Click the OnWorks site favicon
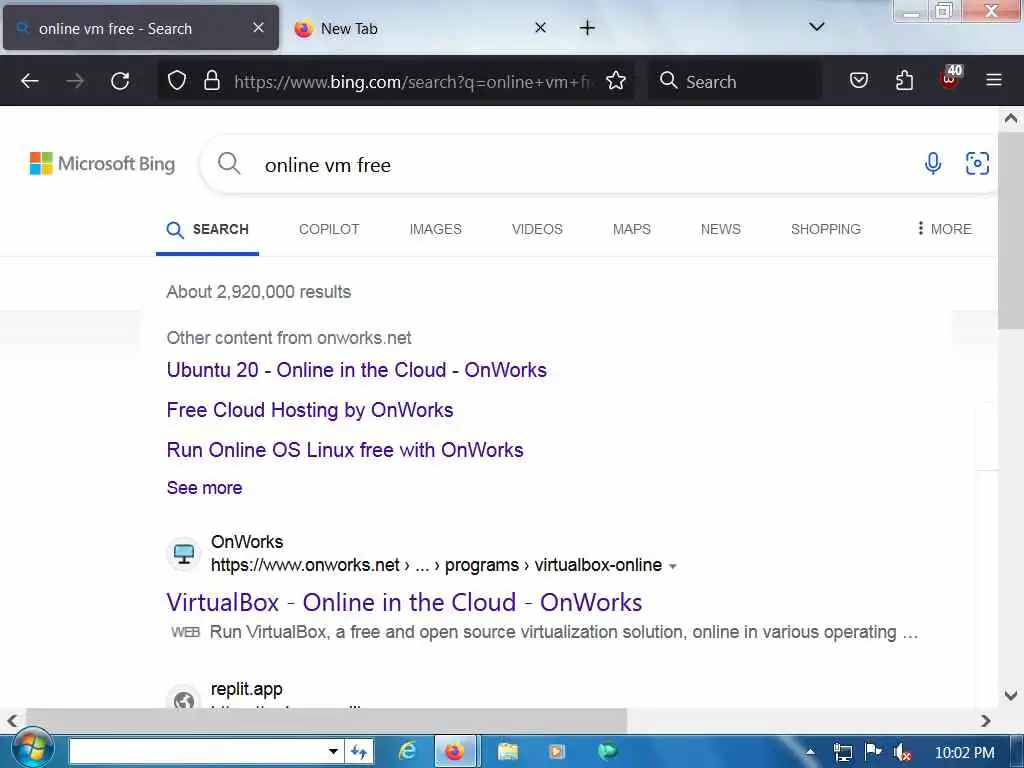Viewport: 1024px width, 768px height. (x=184, y=554)
